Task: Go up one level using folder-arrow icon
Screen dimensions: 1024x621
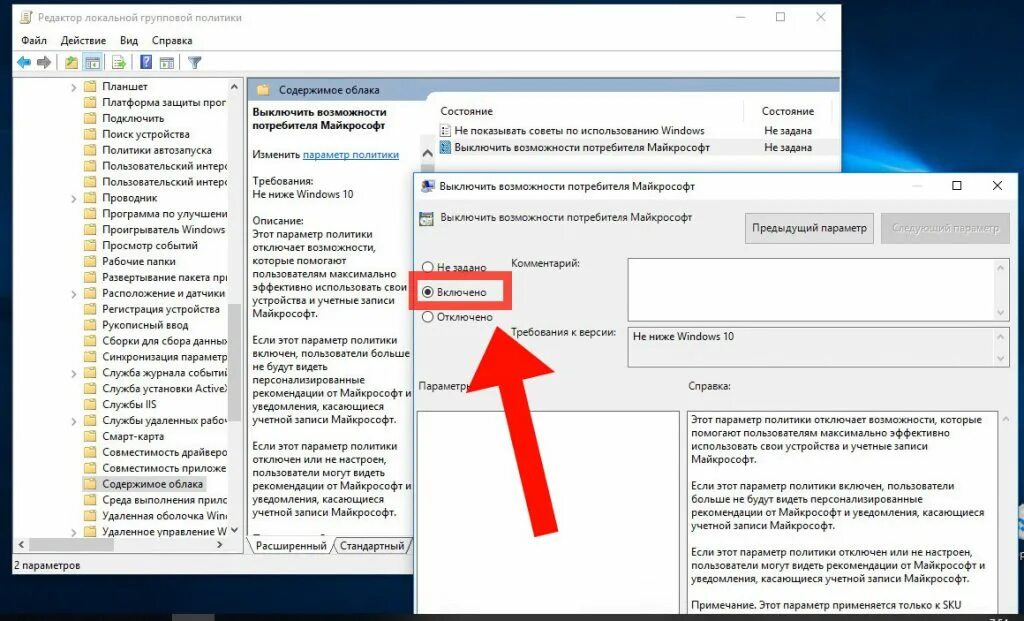Action: 71,62
